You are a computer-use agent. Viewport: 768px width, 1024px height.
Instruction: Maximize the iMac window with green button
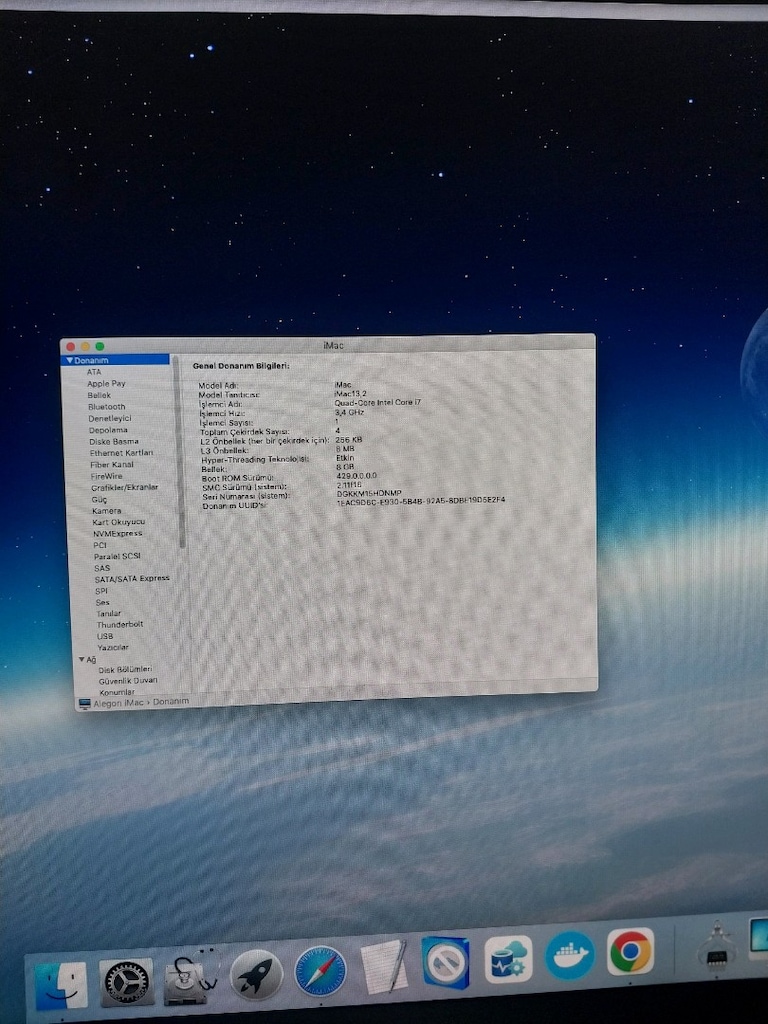[99, 347]
